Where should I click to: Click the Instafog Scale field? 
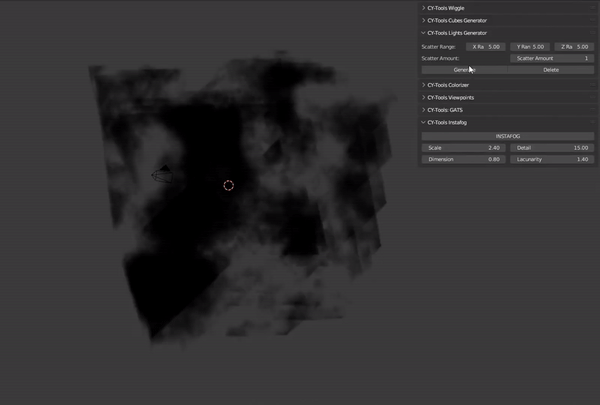463,148
